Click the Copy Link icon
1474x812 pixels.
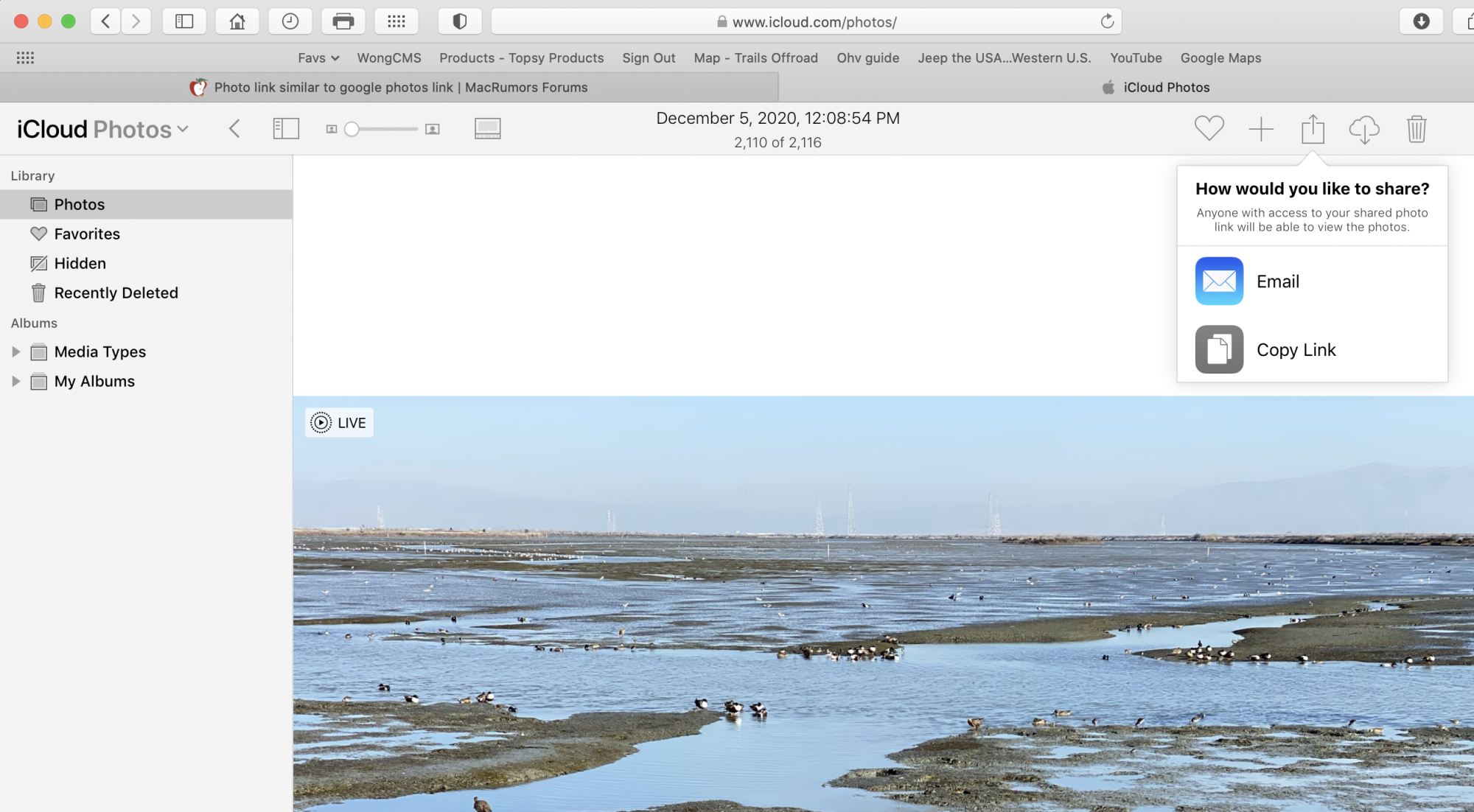coord(1219,349)
